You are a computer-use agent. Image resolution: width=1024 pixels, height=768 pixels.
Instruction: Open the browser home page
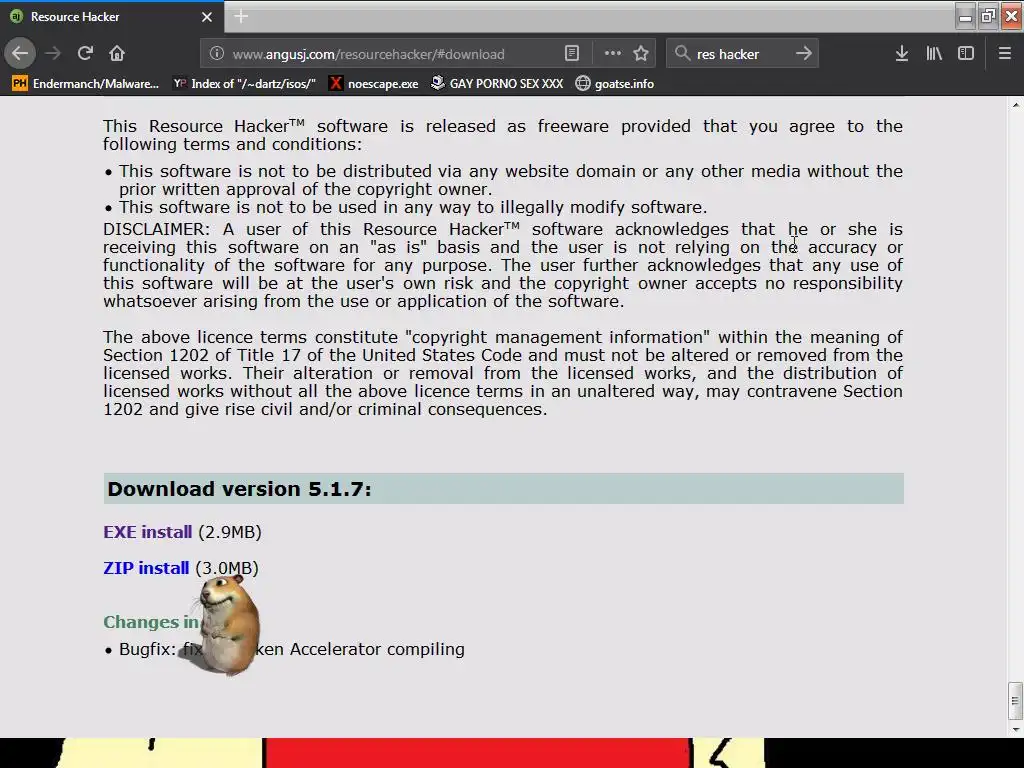(117, 54)
